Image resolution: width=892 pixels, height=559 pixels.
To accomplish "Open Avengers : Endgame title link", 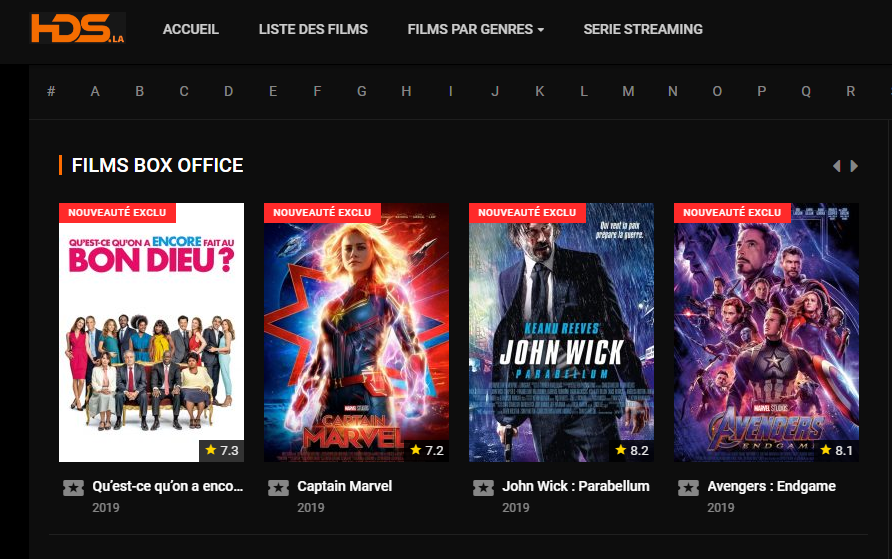I will tap(771, 486).
